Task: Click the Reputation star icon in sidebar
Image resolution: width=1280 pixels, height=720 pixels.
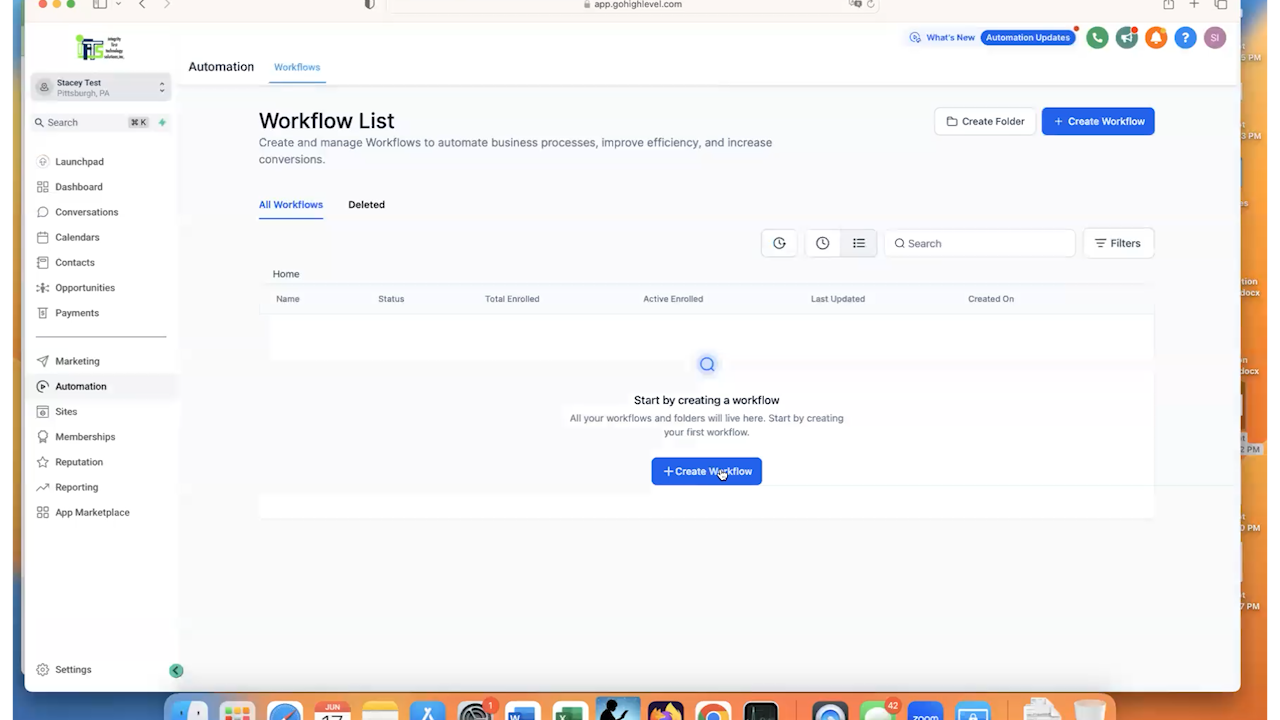Action: [x=43, y=461]
